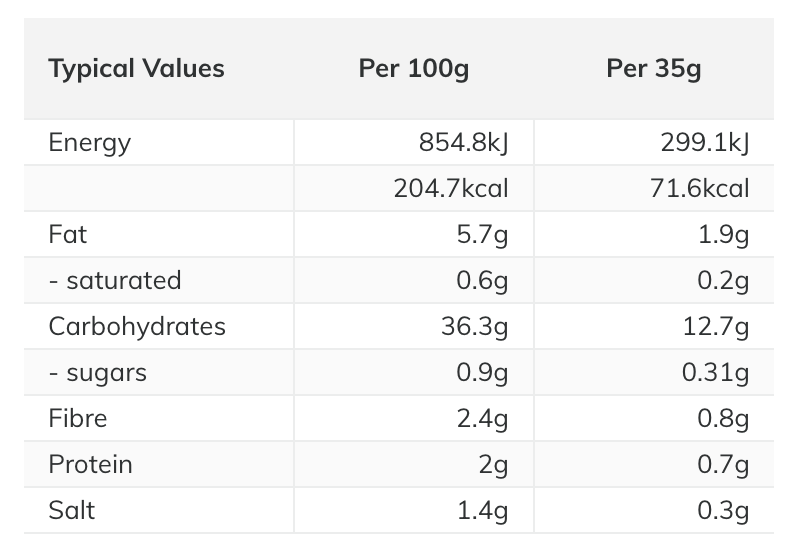Click the Fat row label
Image resolution: width=798 pixels, height=554 pixels.
[x=68, y=234]
